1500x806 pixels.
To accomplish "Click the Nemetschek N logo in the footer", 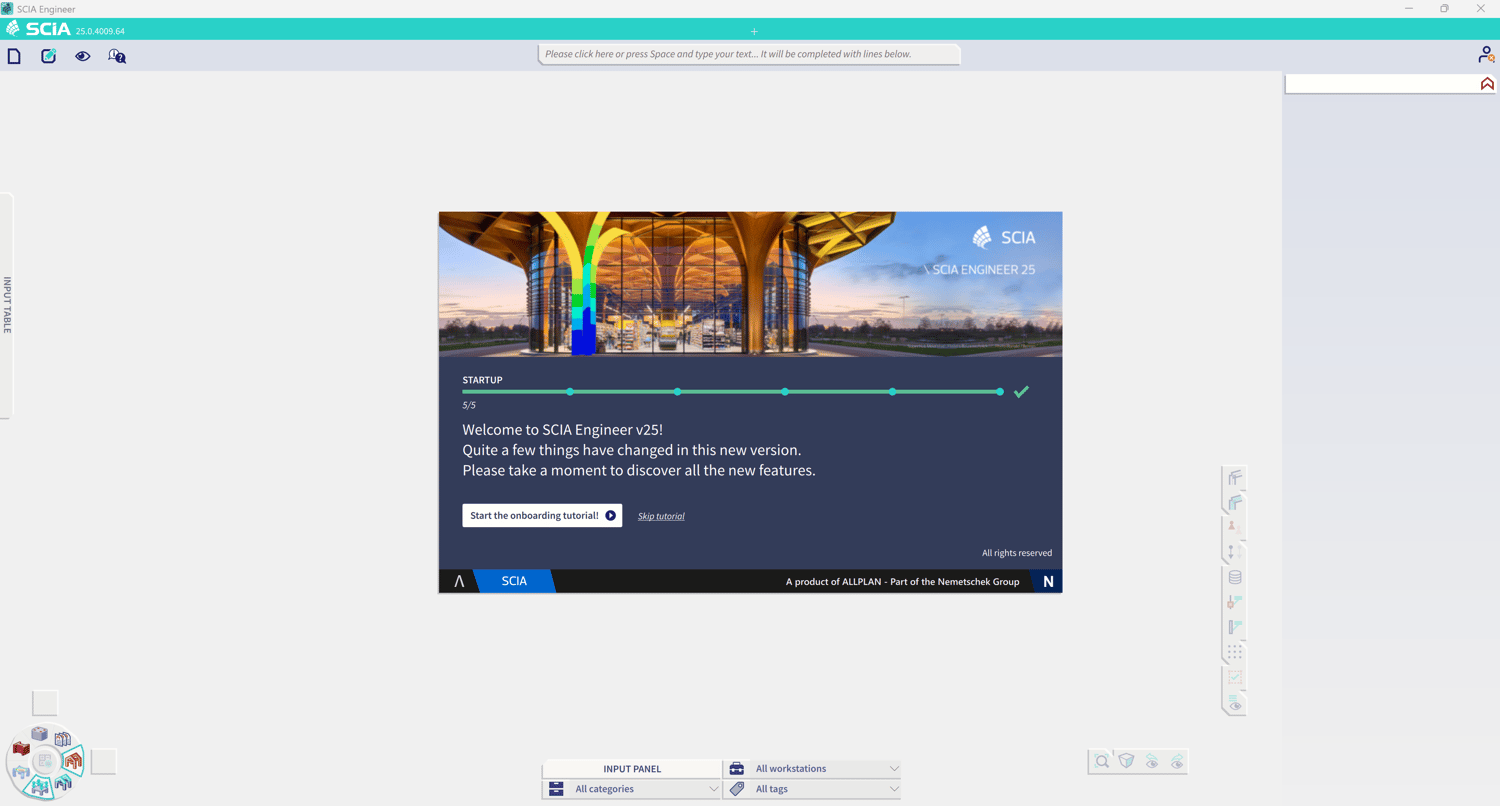I will 1048,581.
